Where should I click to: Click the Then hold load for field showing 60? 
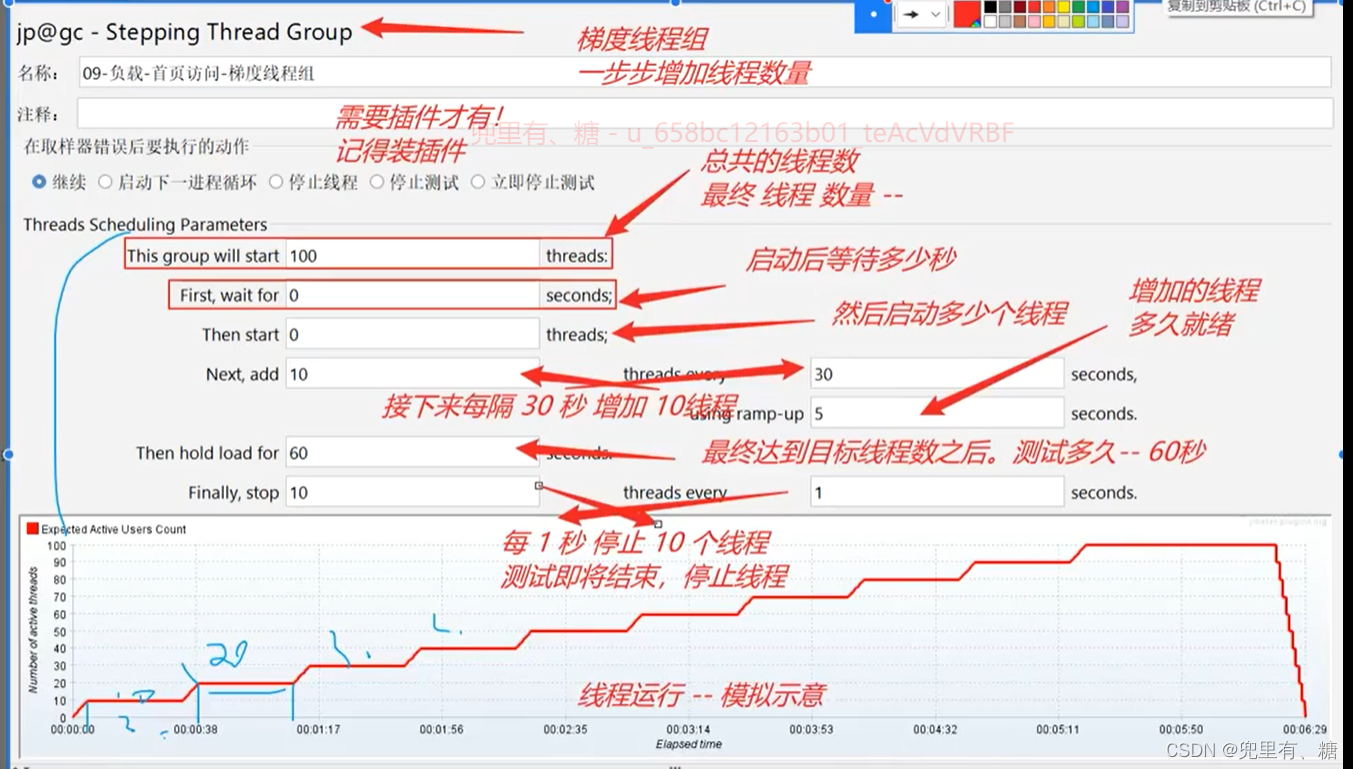point(412,452)
